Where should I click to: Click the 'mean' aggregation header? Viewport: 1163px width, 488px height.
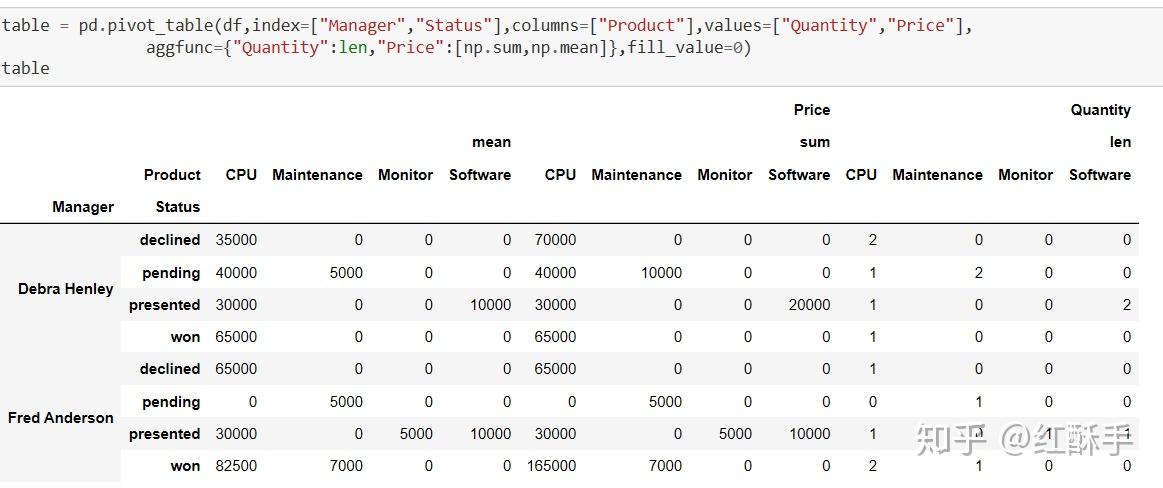pyautogui.click(x=492, y=142)
